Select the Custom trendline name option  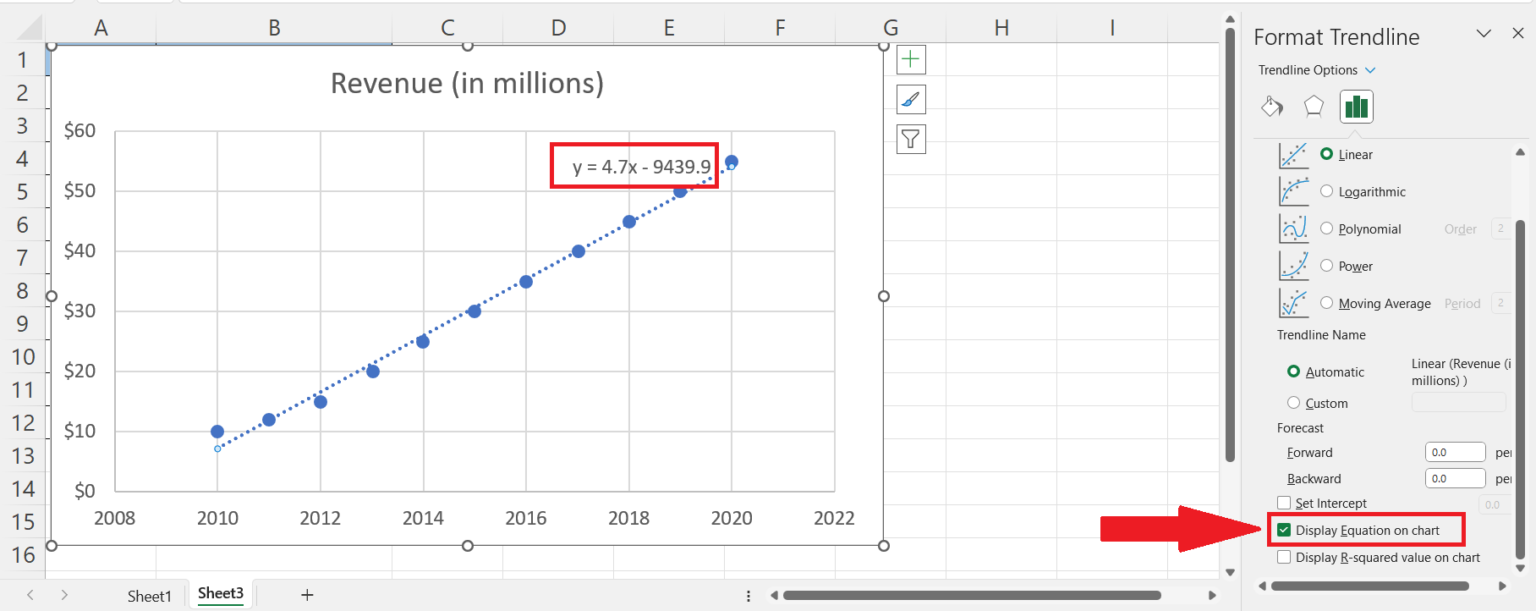tap(1295, 403)
